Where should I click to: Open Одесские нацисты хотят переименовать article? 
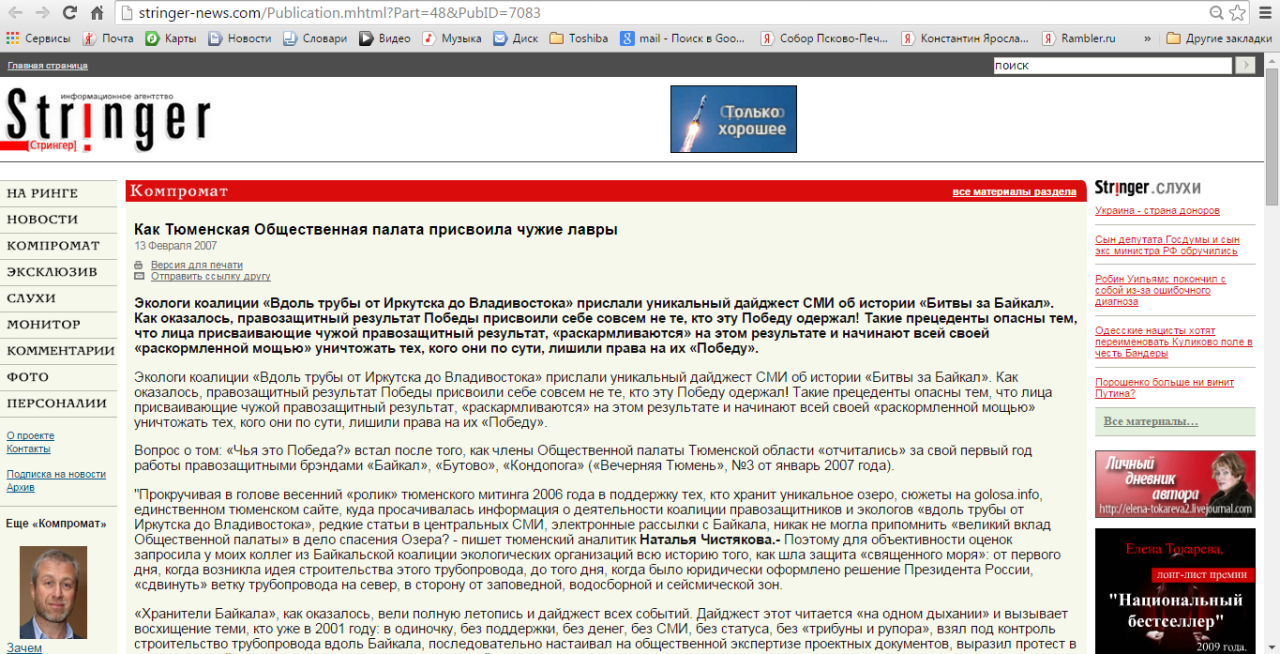point(1173,342)
